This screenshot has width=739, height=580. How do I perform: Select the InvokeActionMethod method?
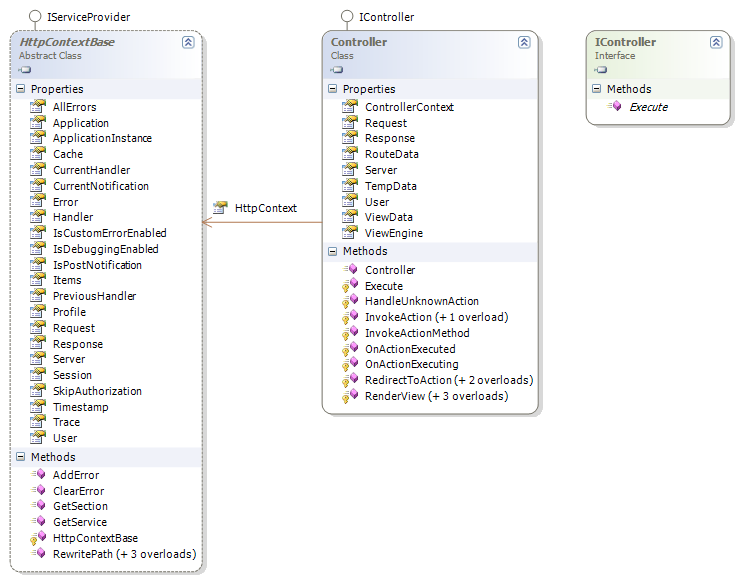[x=417, y=333]
